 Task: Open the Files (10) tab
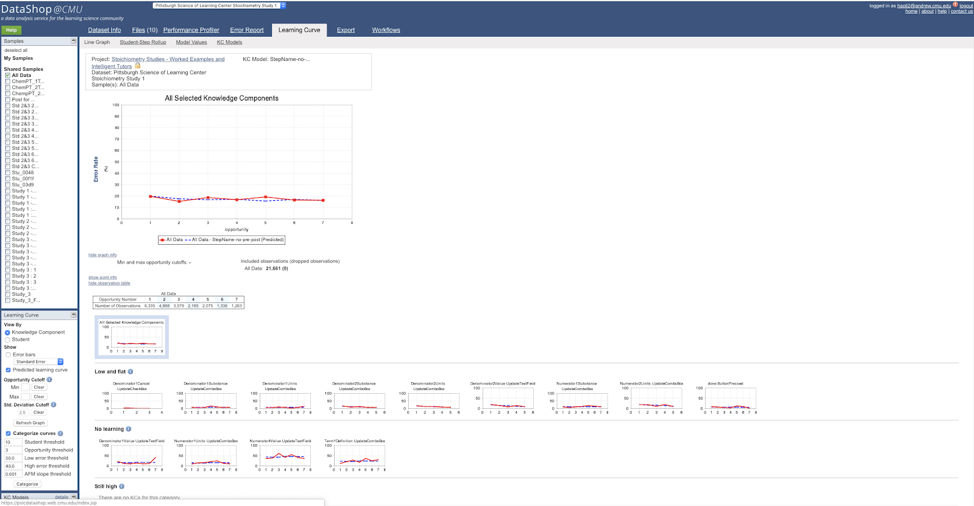[x=145, y=30]
